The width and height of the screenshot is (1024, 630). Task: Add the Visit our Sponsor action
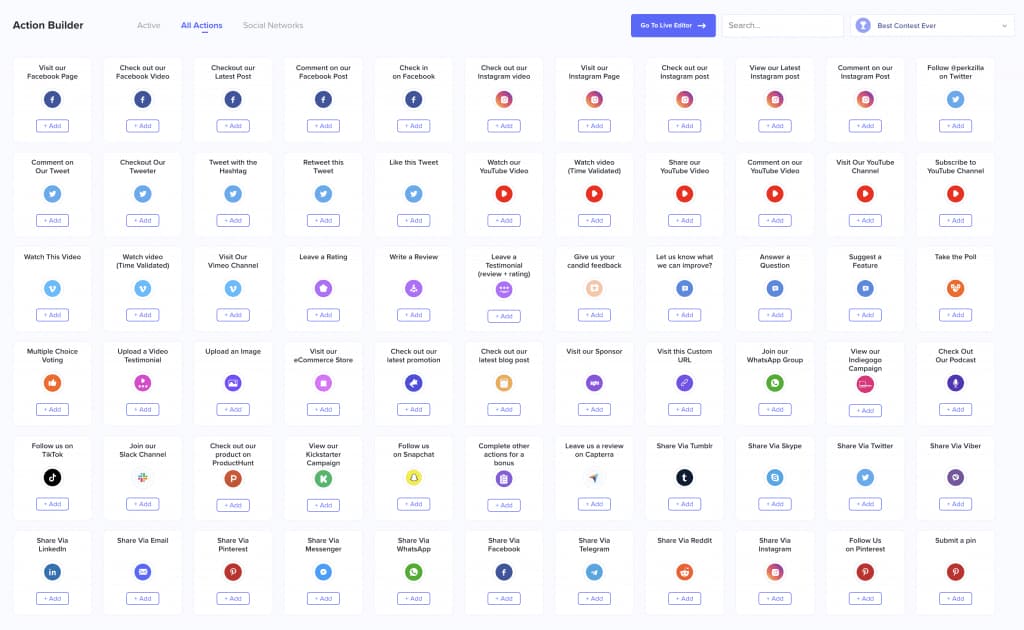pyautogui.click(x=594, y=410)
